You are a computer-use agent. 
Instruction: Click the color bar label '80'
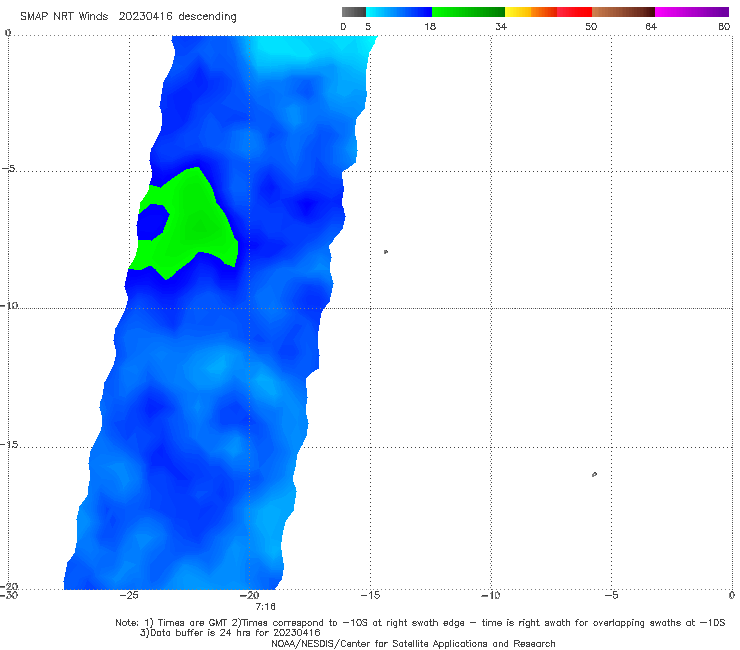click(724, 26)
